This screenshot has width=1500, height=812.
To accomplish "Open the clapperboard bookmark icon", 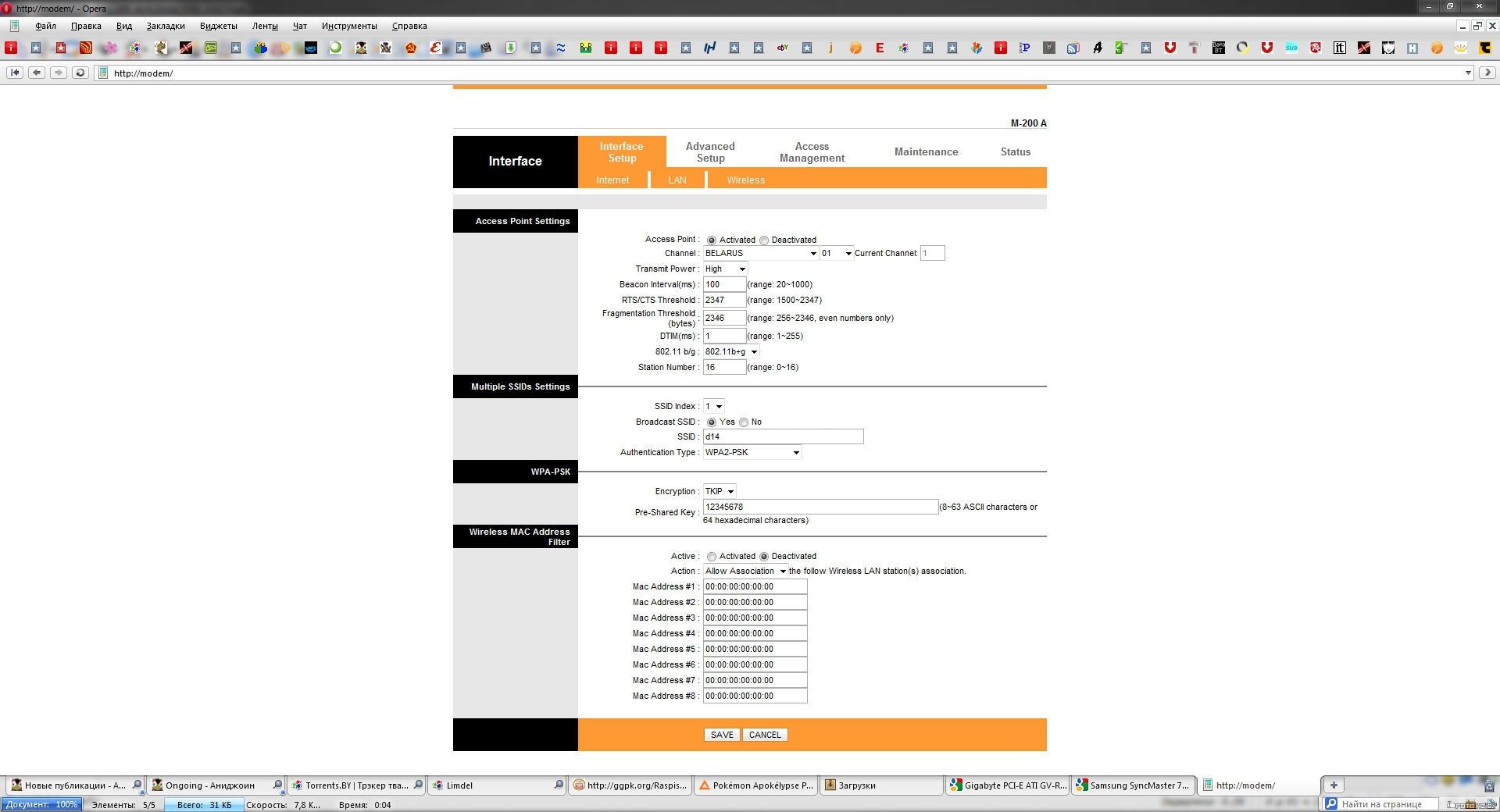I will (485, 48).
